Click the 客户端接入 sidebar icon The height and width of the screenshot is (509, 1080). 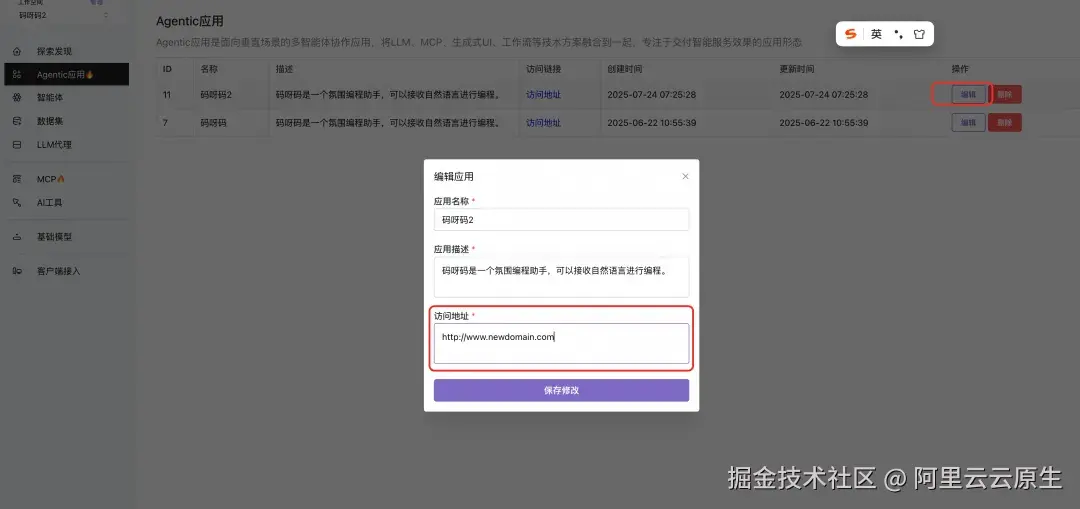(17, 271)
